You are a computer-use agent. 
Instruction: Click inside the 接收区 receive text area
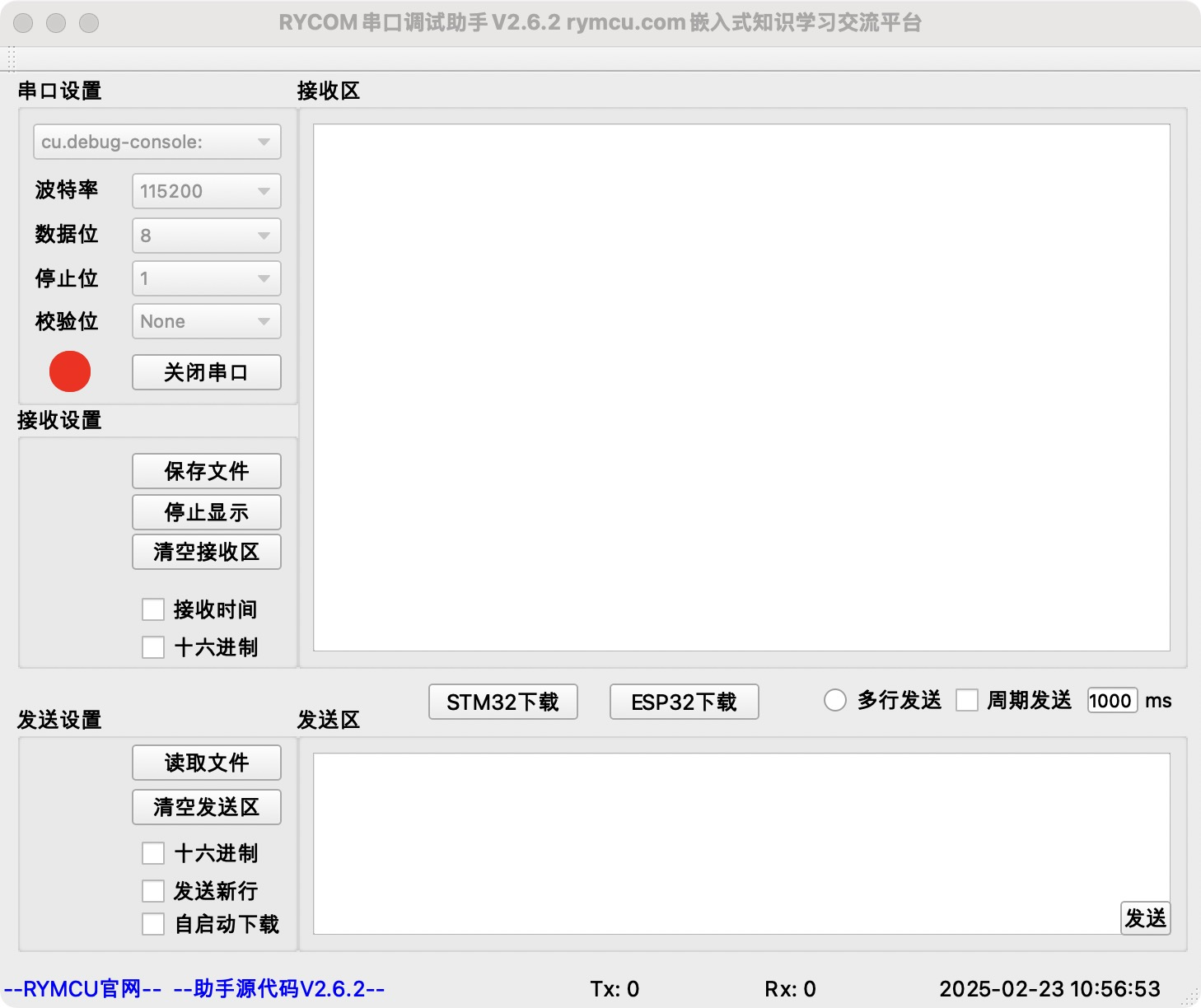[x=741, y=387]
